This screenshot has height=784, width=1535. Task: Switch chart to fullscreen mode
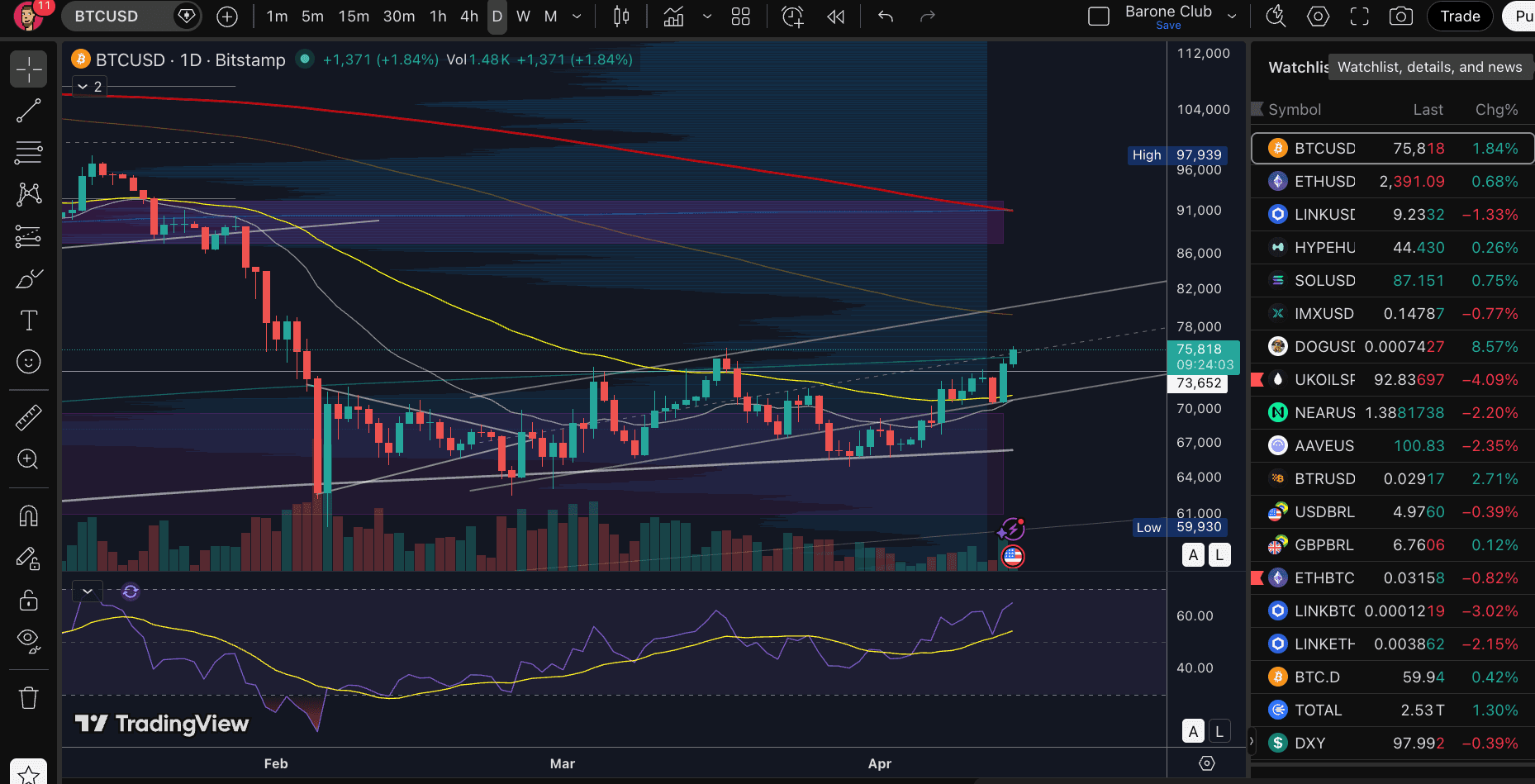1359,17
